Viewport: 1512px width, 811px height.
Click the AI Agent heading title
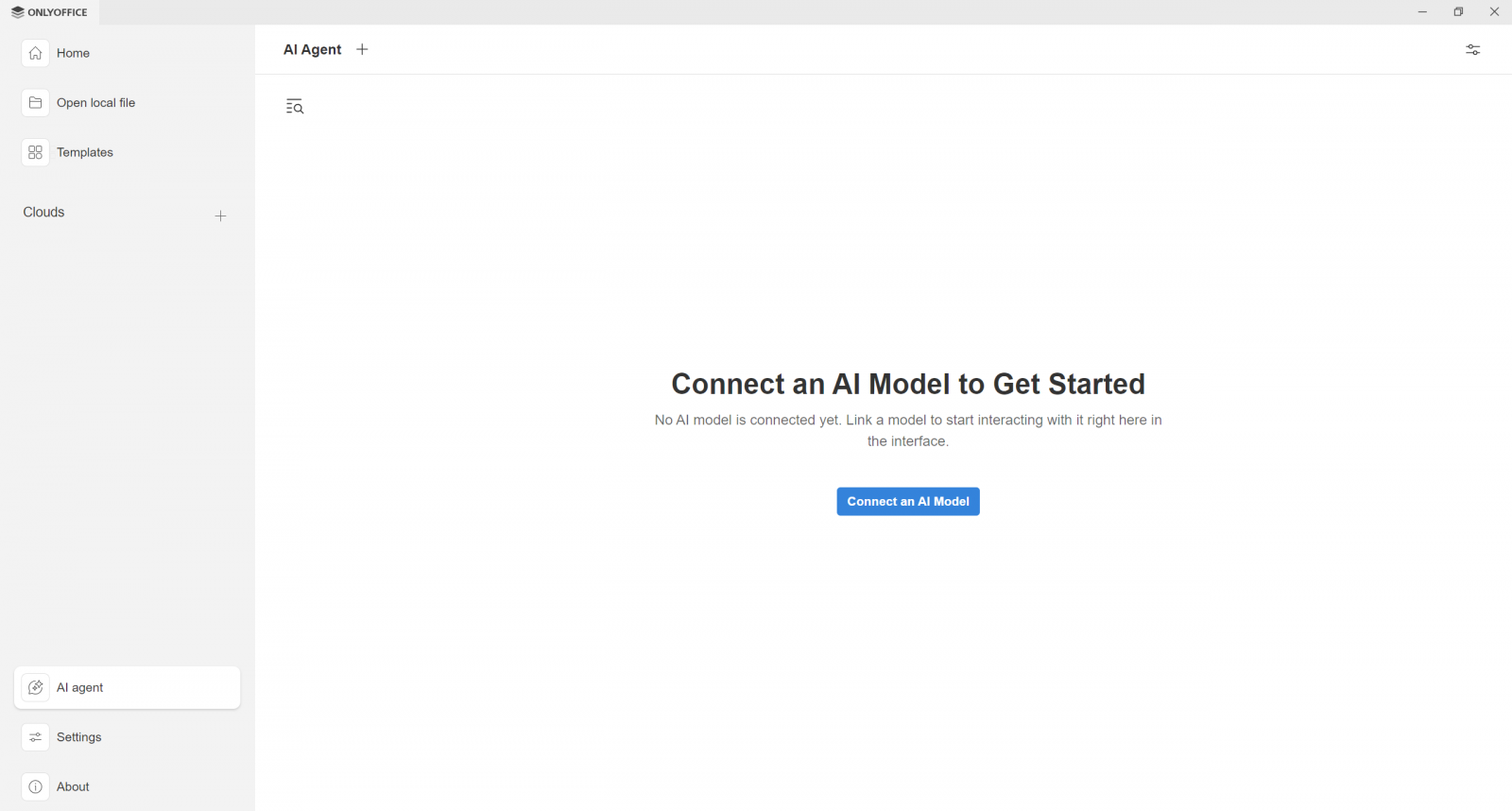point(312,49)
